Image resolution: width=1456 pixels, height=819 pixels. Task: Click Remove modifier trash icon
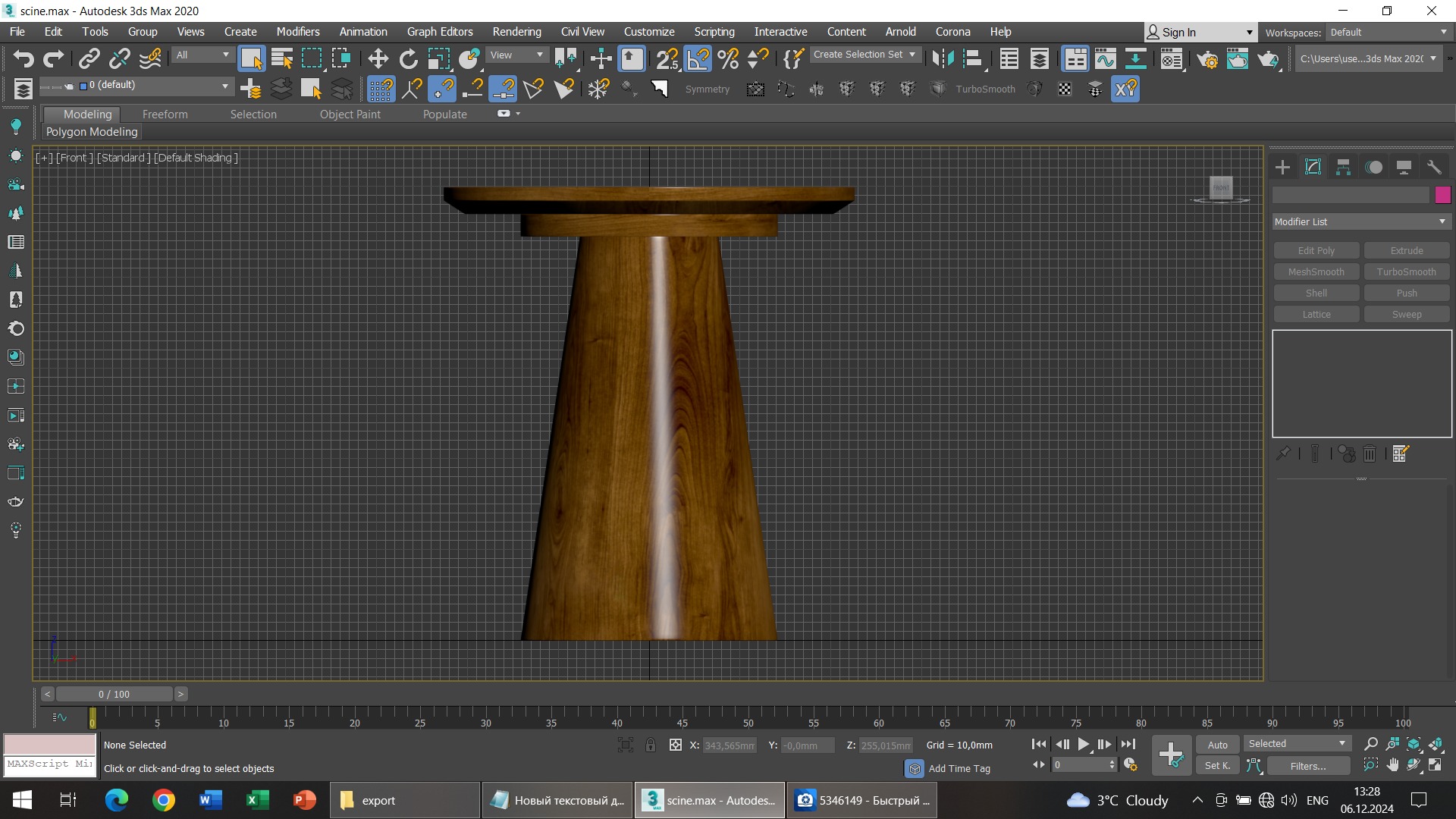pyautogui.click(x=1370, y=453)
